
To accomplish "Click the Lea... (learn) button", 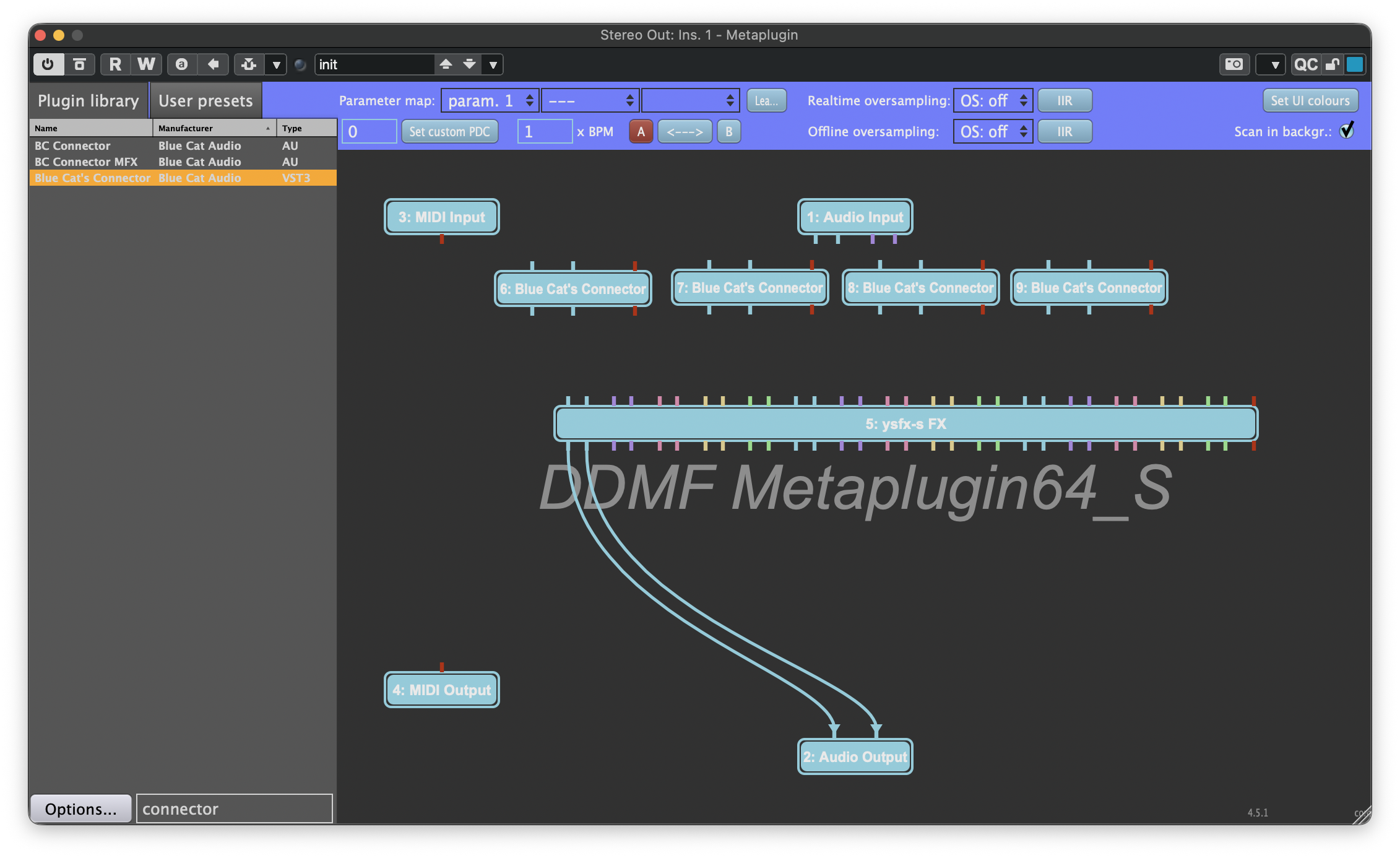I will click(766, 100).
